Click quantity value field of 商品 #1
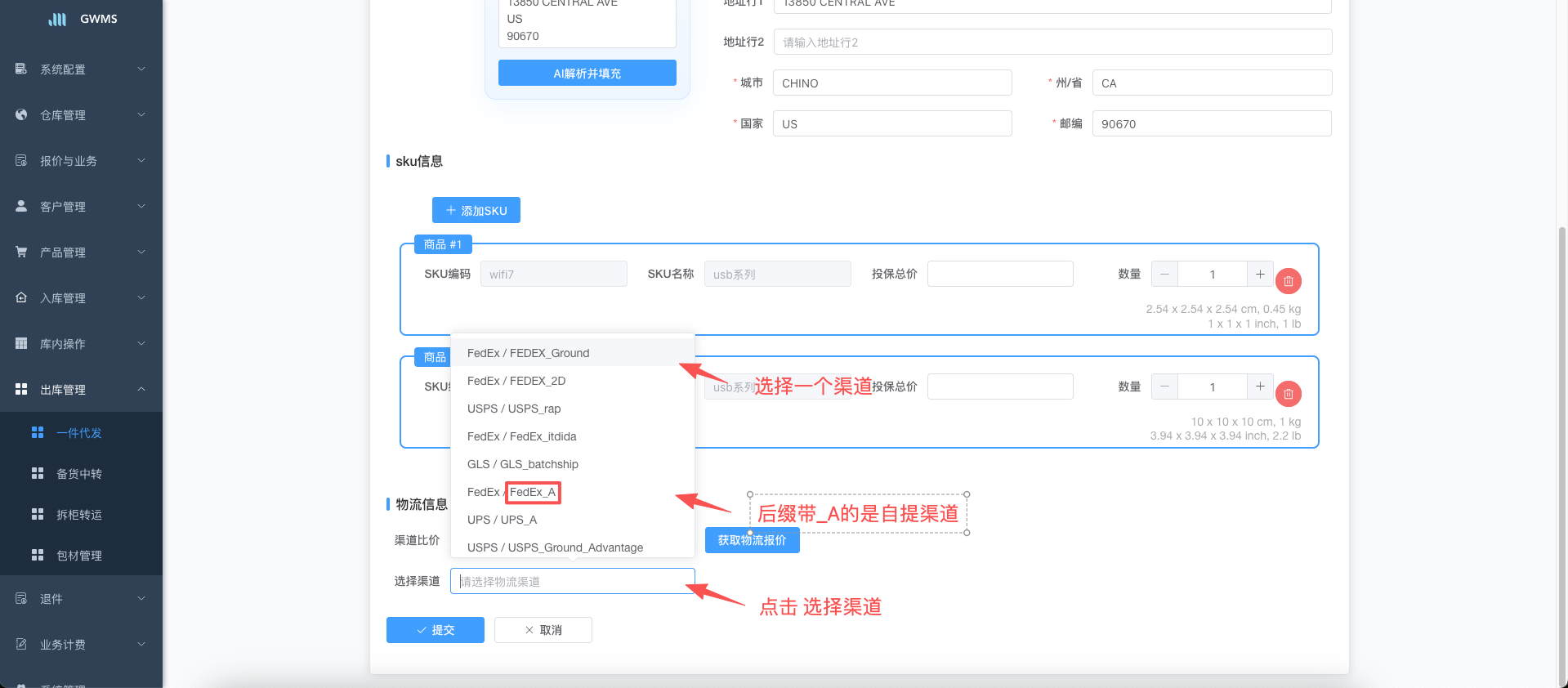Viewport: 1568px width, 688px height. 1213,274
